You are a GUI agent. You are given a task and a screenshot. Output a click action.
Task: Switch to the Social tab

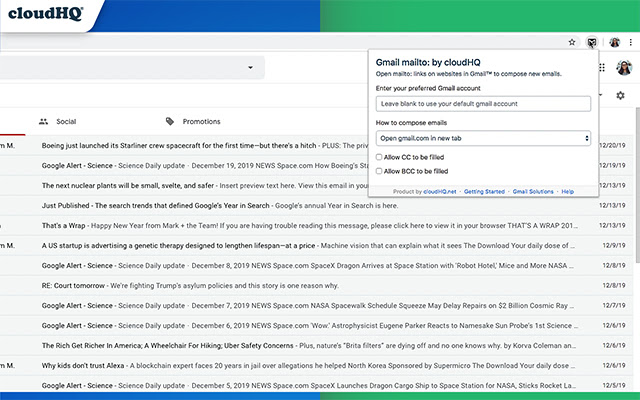58,122
